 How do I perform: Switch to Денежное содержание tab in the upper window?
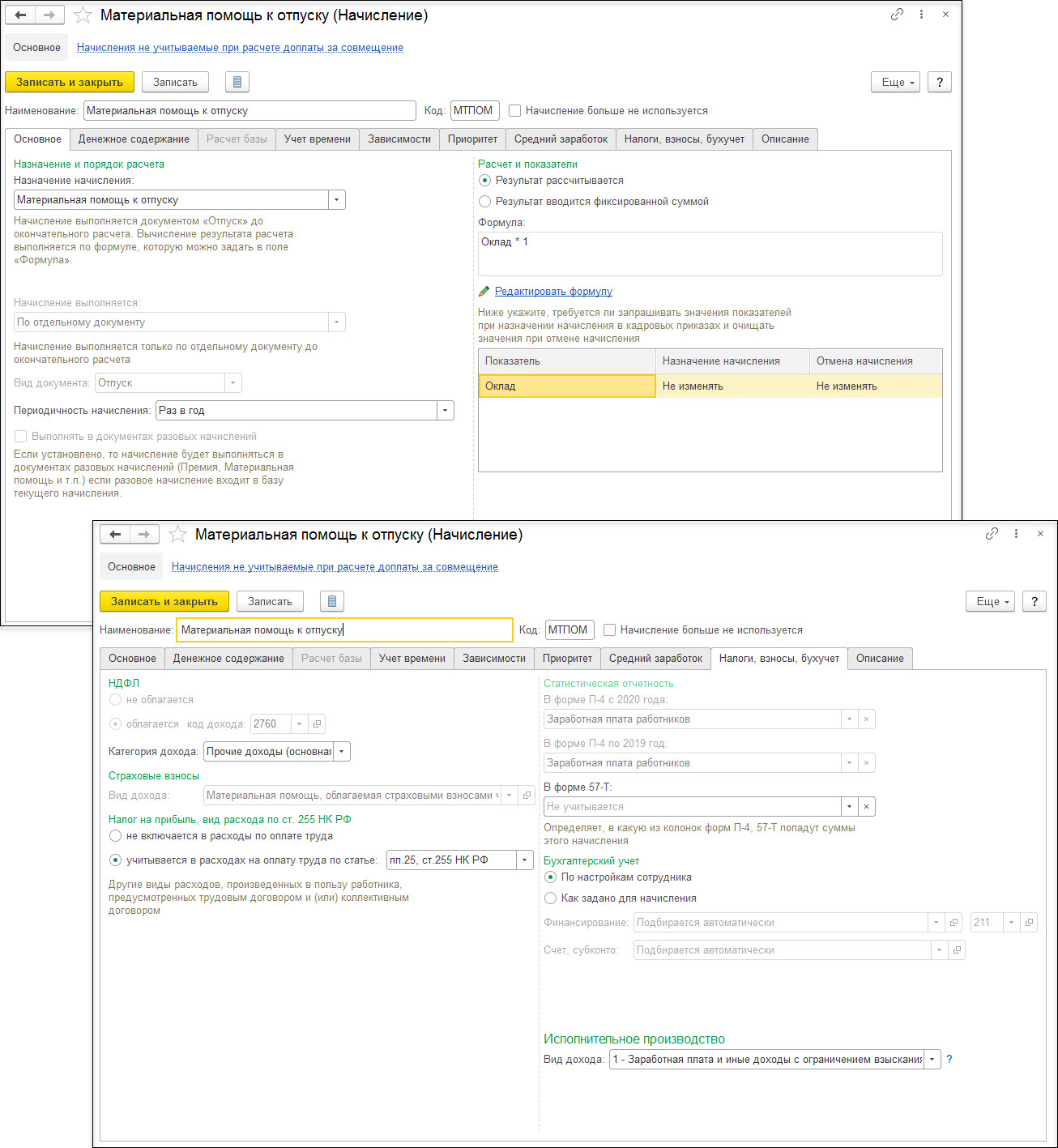[134, 139]
